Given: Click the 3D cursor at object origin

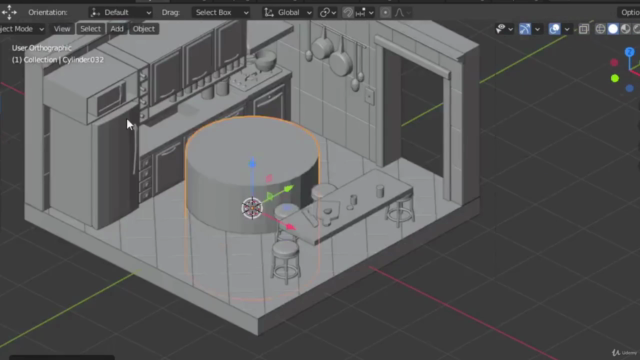Looking at the screenshot, I should pyautogui.click(x=252, y=208).
